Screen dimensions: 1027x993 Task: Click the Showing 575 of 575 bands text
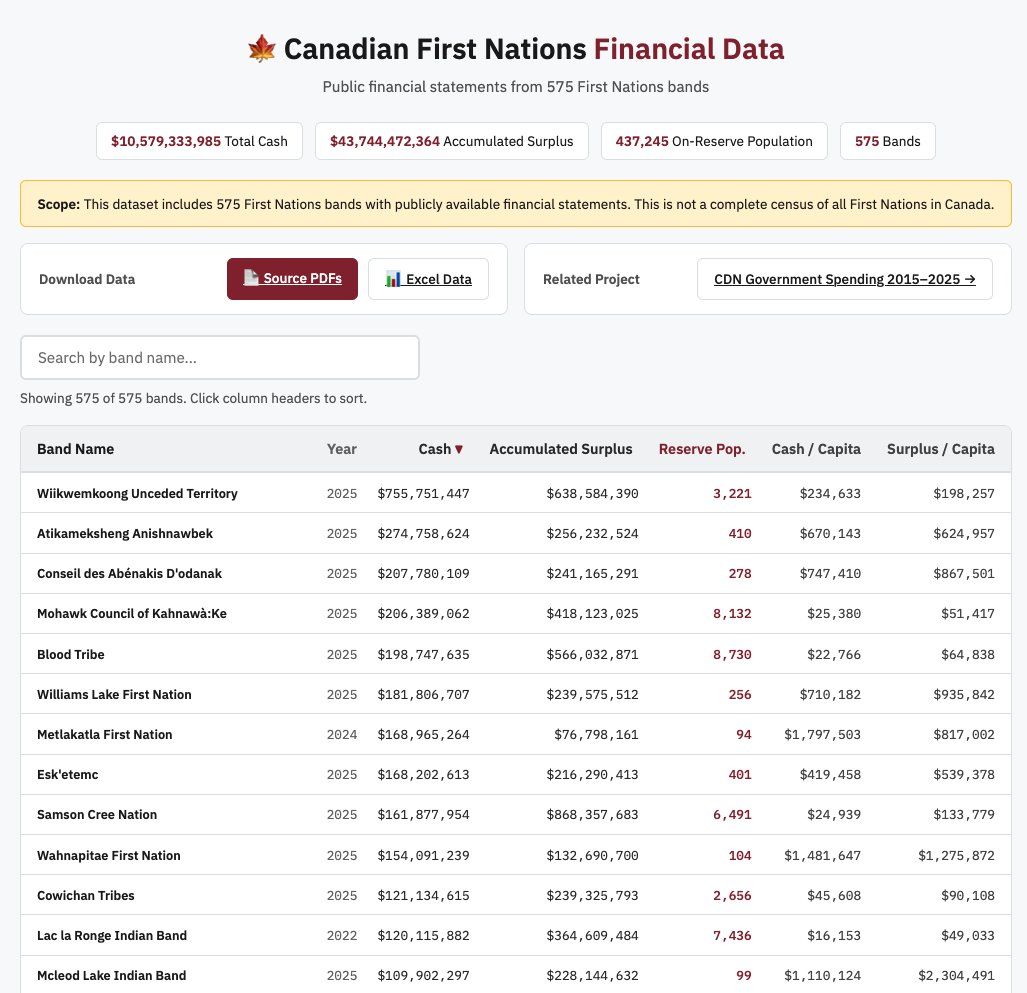pyautogui.click(x=193, y=398)
